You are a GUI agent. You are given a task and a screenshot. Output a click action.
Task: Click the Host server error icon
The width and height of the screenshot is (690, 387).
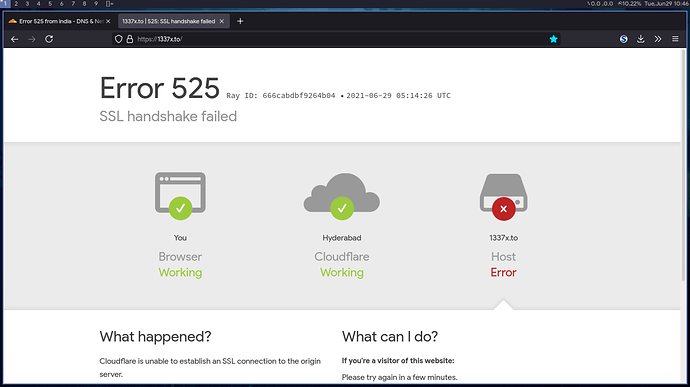503,197
